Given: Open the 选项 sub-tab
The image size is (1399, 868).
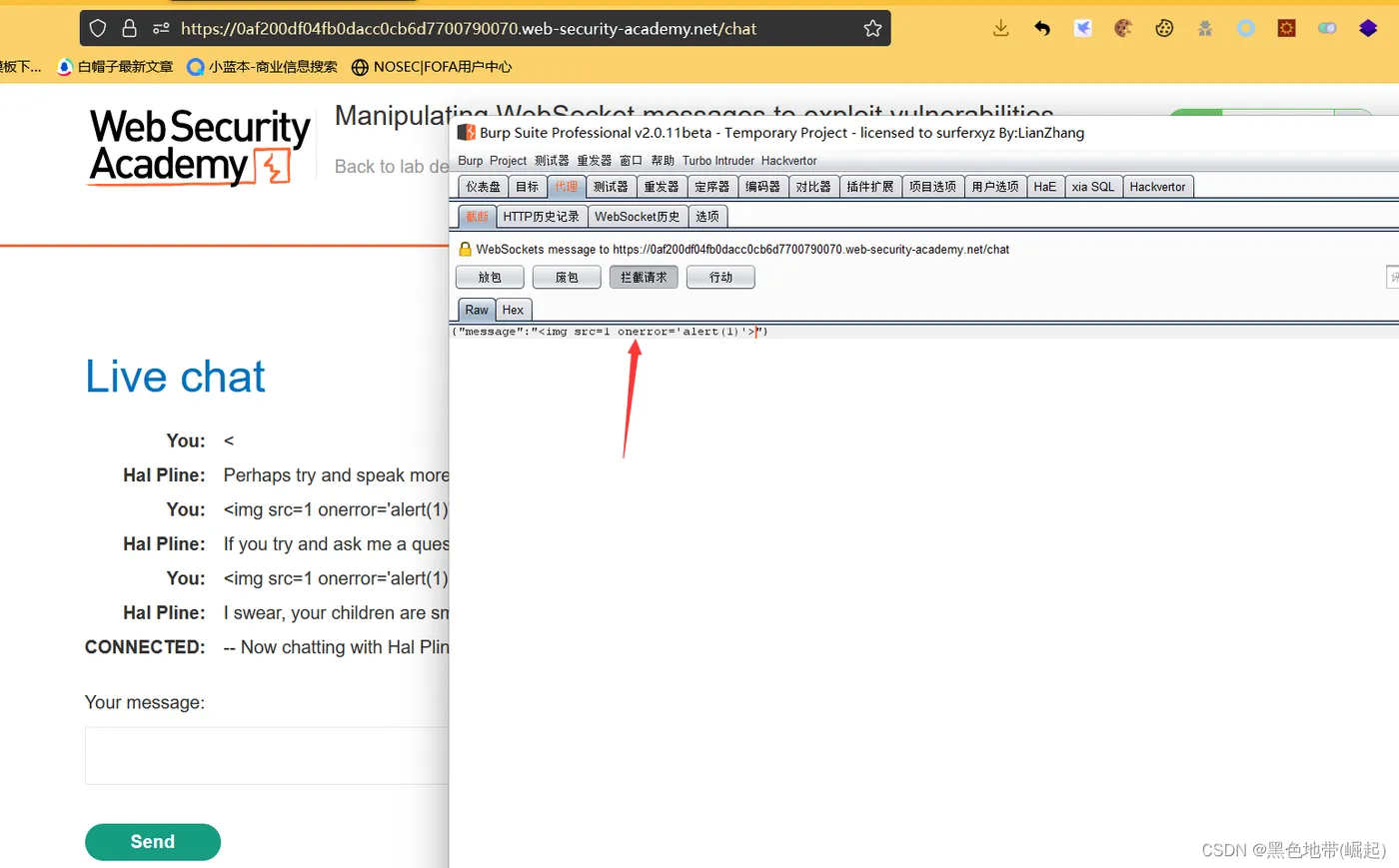Looking at the screenshot, I should (x=707, y=217).
